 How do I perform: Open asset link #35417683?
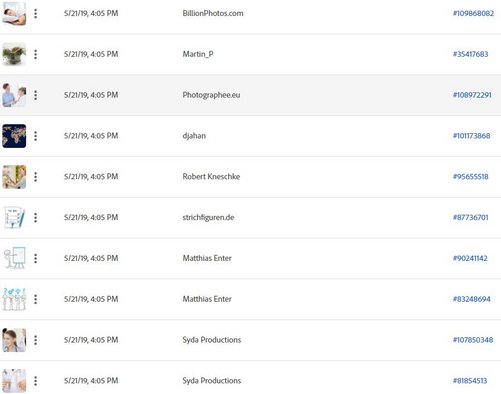pyautogui.click(x=470, y=54)
